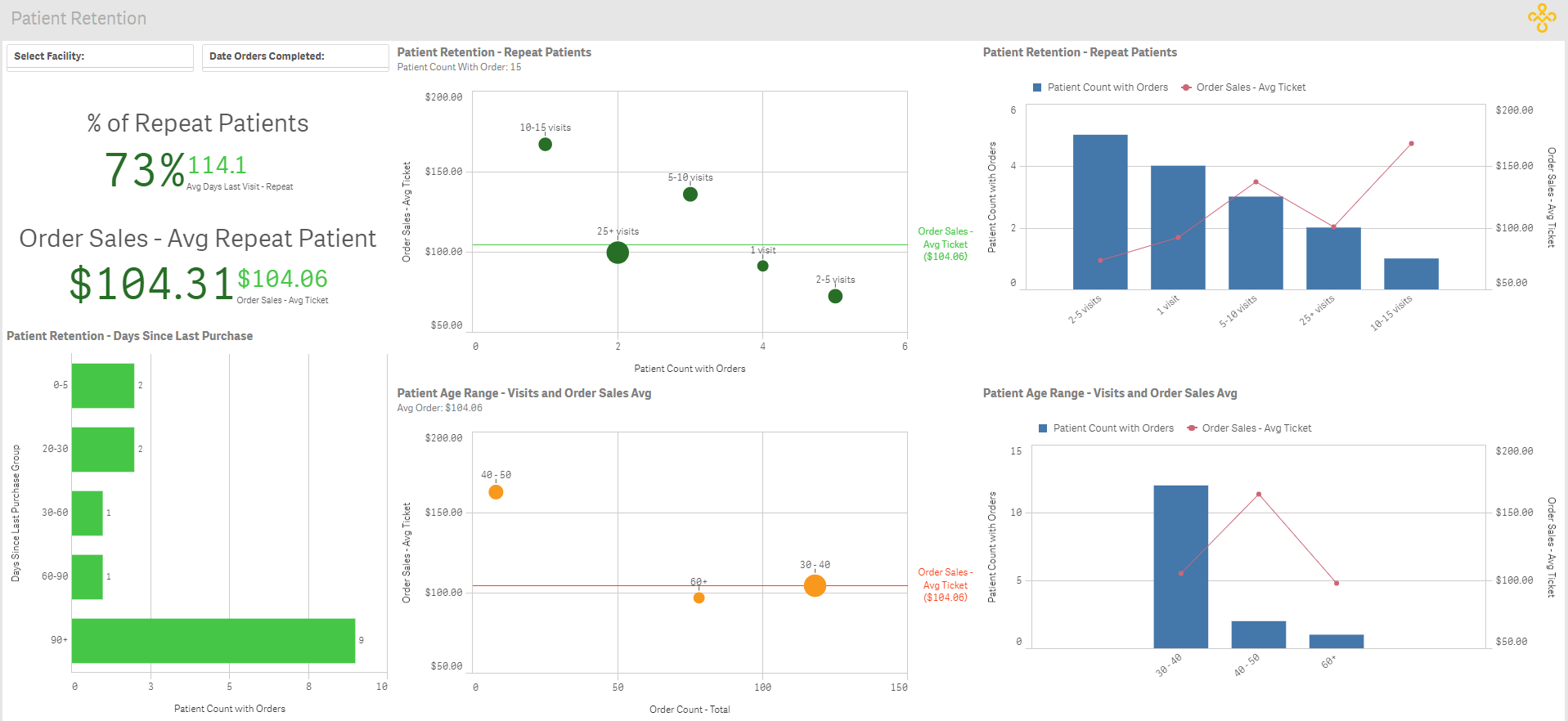Image resolution: width=1568 pixels, height=721 pixels.
Task: Click the yellow logo icon in header
Action: (x=1542, y=18)
